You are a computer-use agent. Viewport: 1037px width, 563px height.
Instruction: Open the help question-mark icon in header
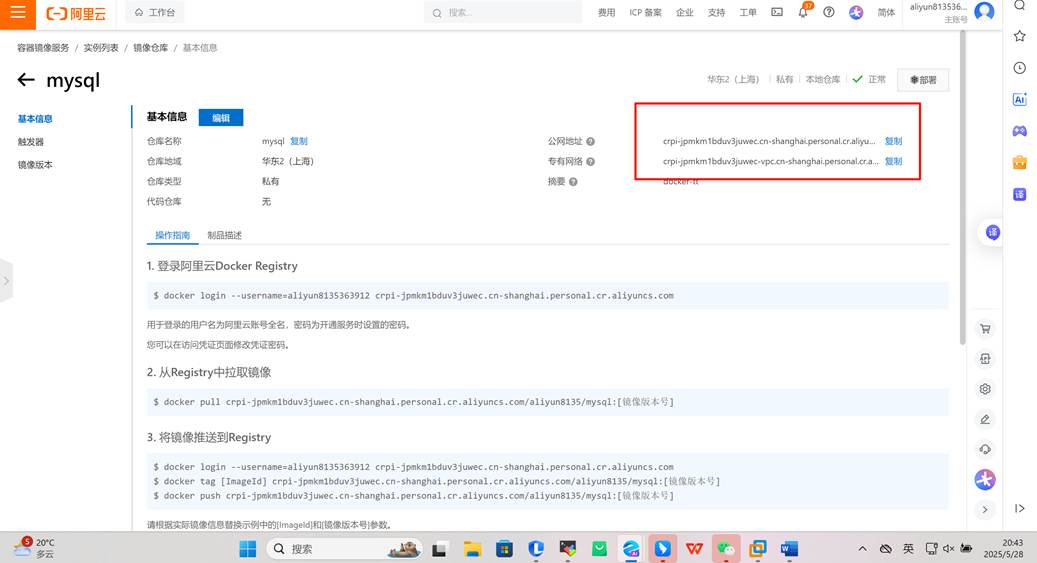(829, 13)
